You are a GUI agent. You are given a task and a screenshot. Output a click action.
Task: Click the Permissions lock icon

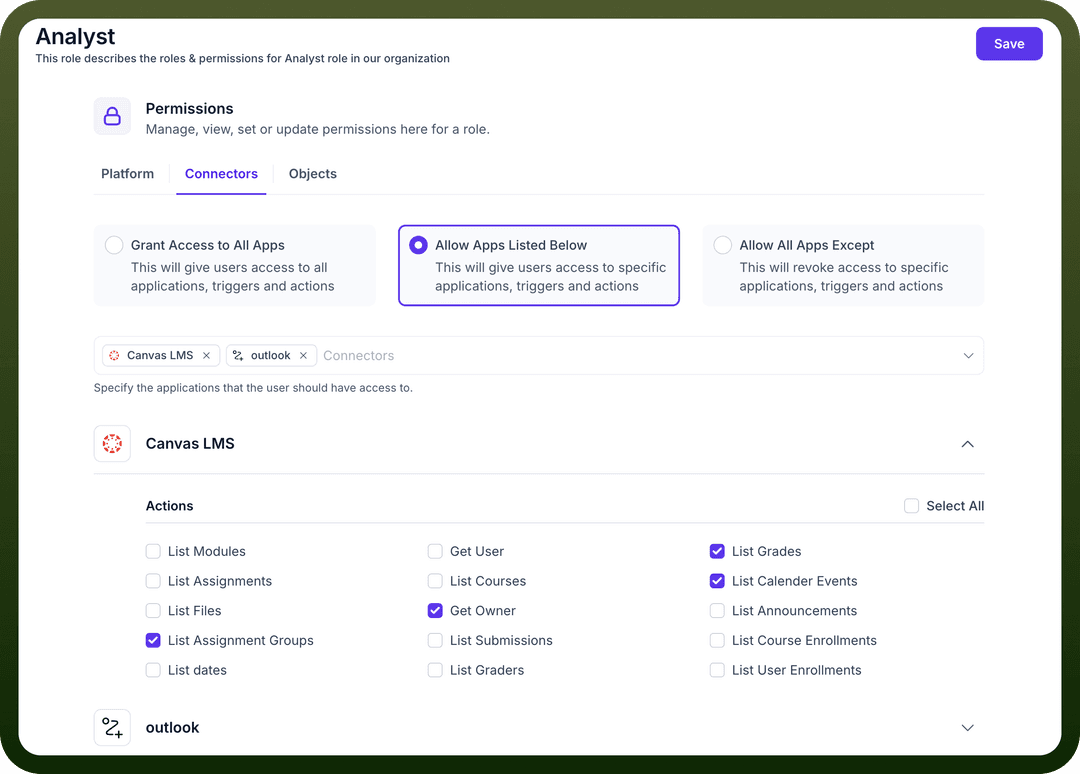pyautogui.click(x=112, y=116)
